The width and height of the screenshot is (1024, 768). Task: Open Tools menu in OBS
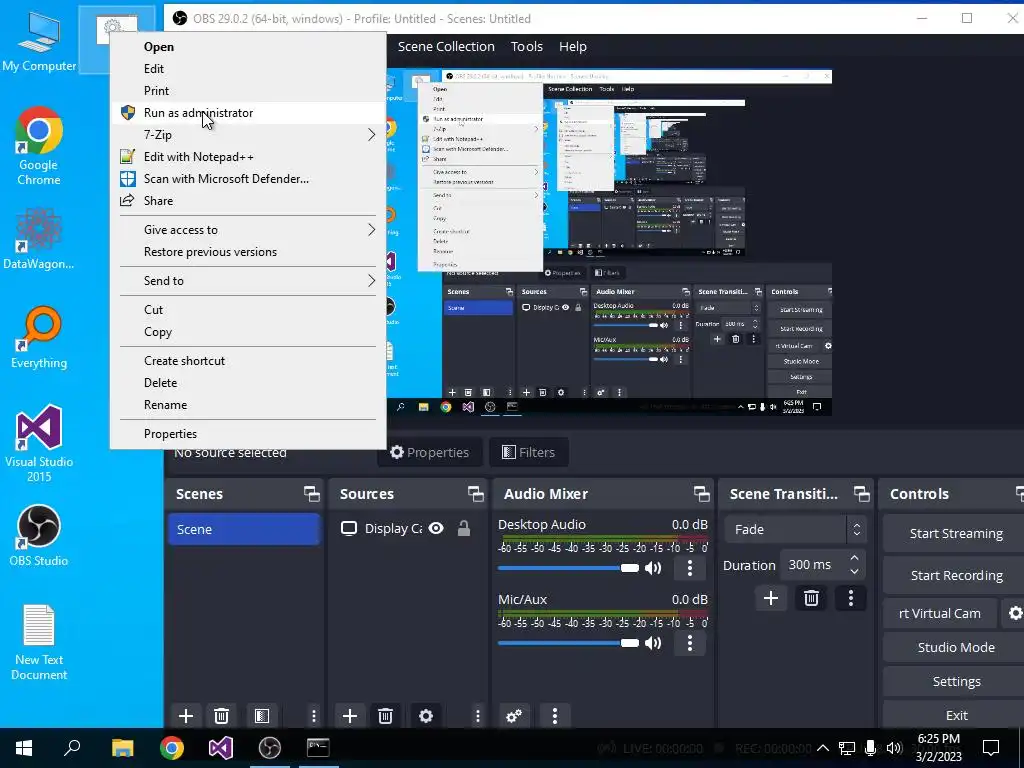[526, 46]
